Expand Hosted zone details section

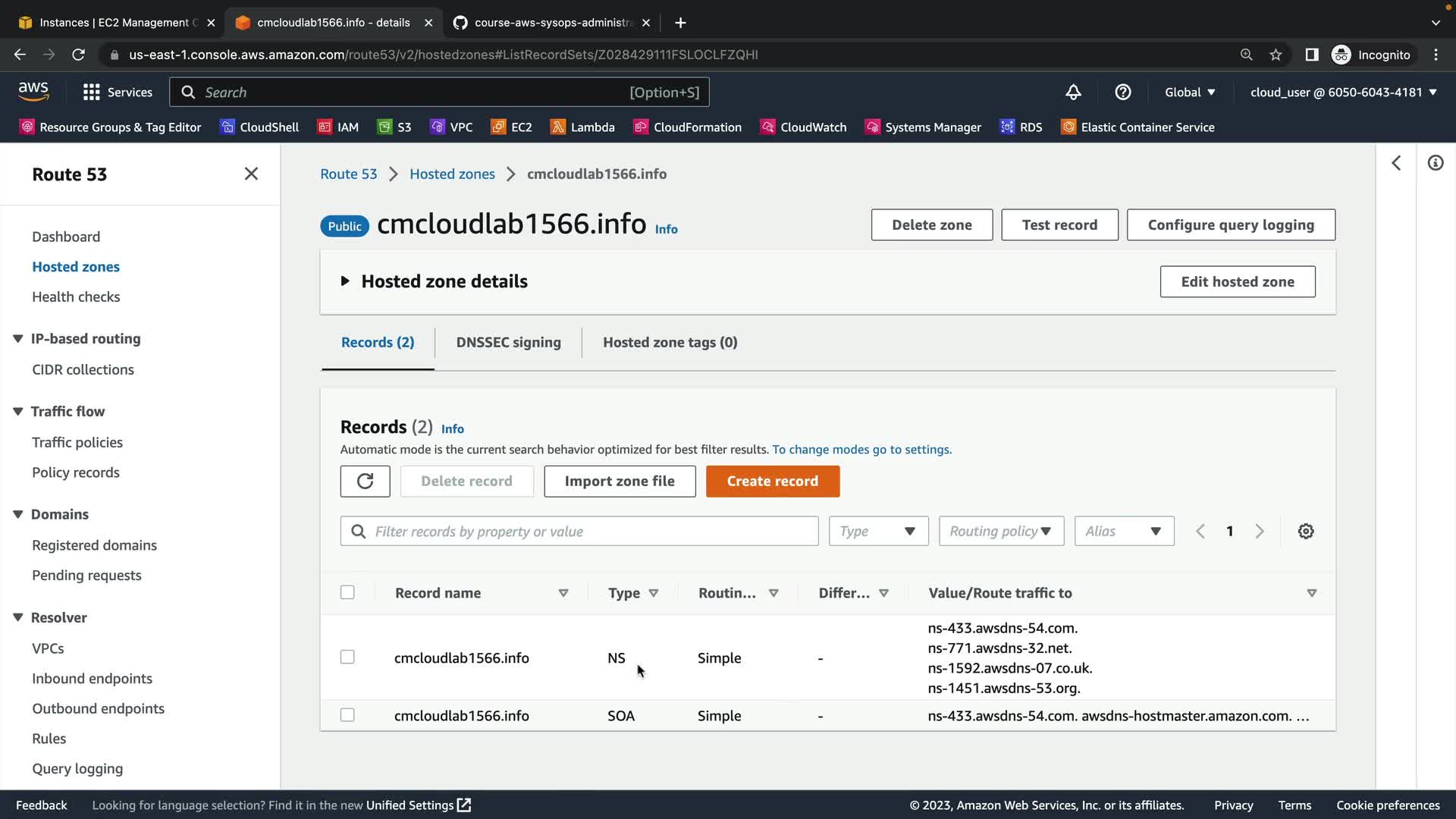pyautogui.click(x=345, y=281)
